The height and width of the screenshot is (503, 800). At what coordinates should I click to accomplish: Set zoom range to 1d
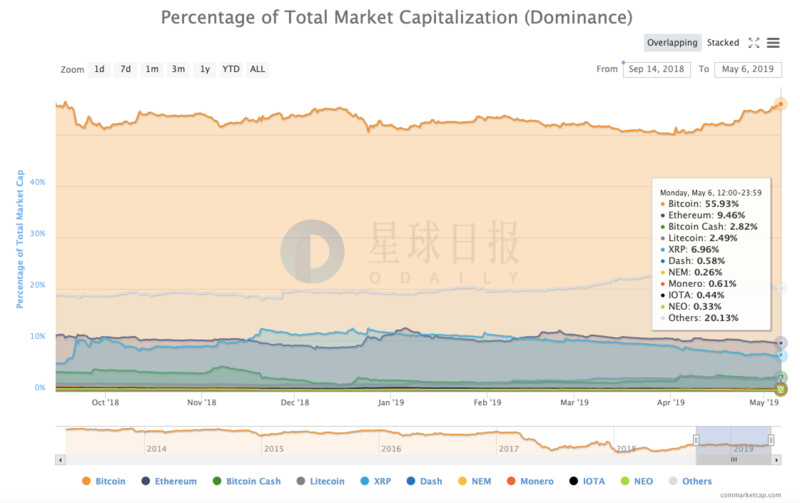tap(99, 69)
